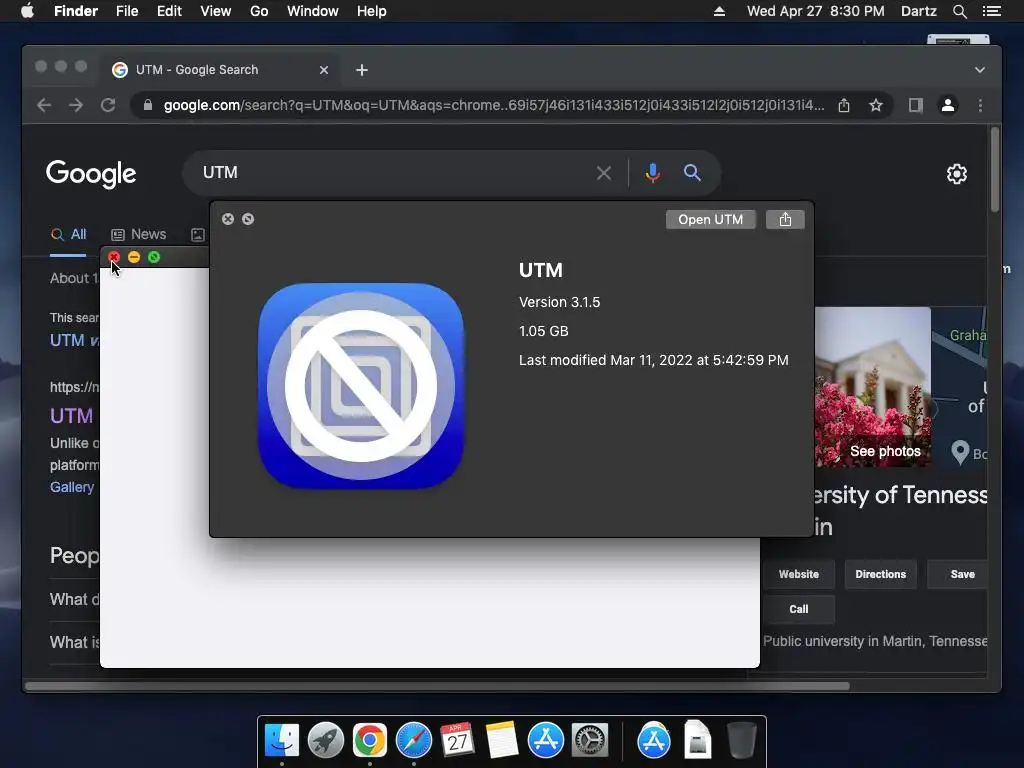Click the Chrome forward arrow

click(76, 105)
